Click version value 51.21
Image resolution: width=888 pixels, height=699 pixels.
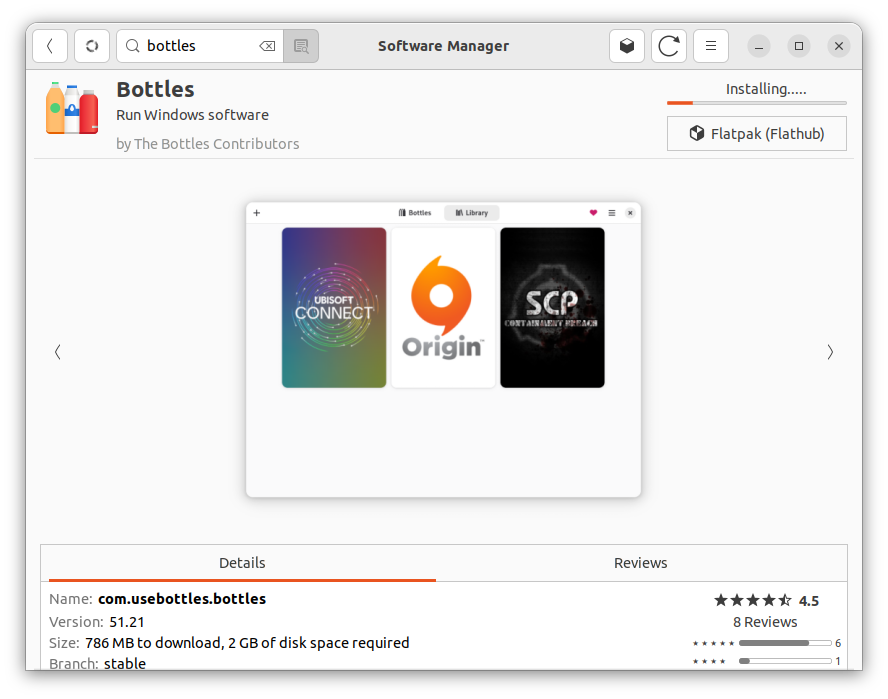coord(127,622)
